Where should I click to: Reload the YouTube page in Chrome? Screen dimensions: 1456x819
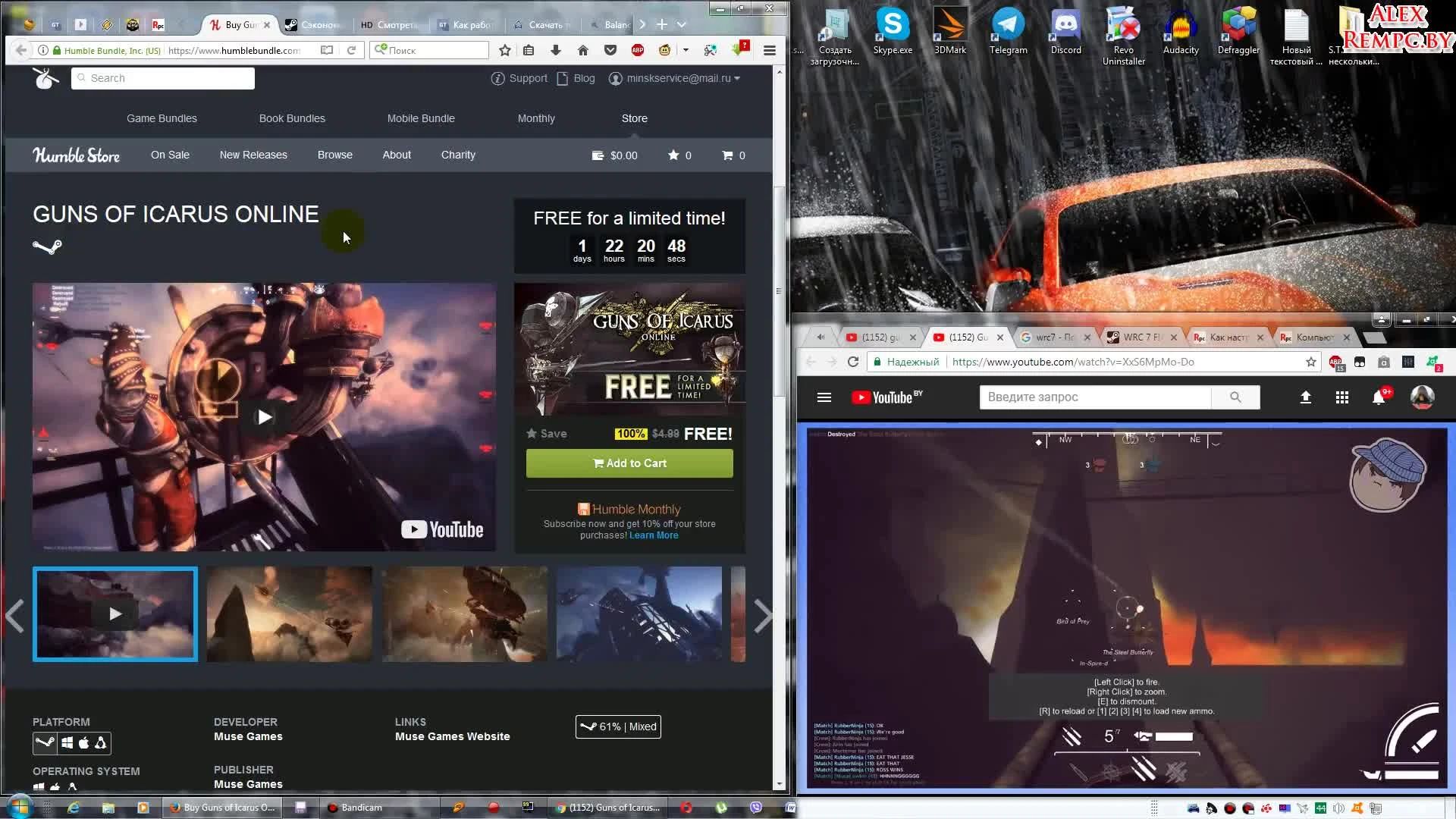click(x=853, y=362)
